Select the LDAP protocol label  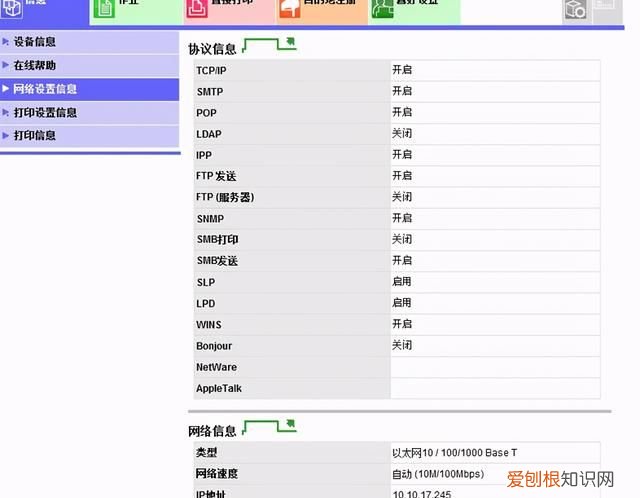(x=209, y=134)
